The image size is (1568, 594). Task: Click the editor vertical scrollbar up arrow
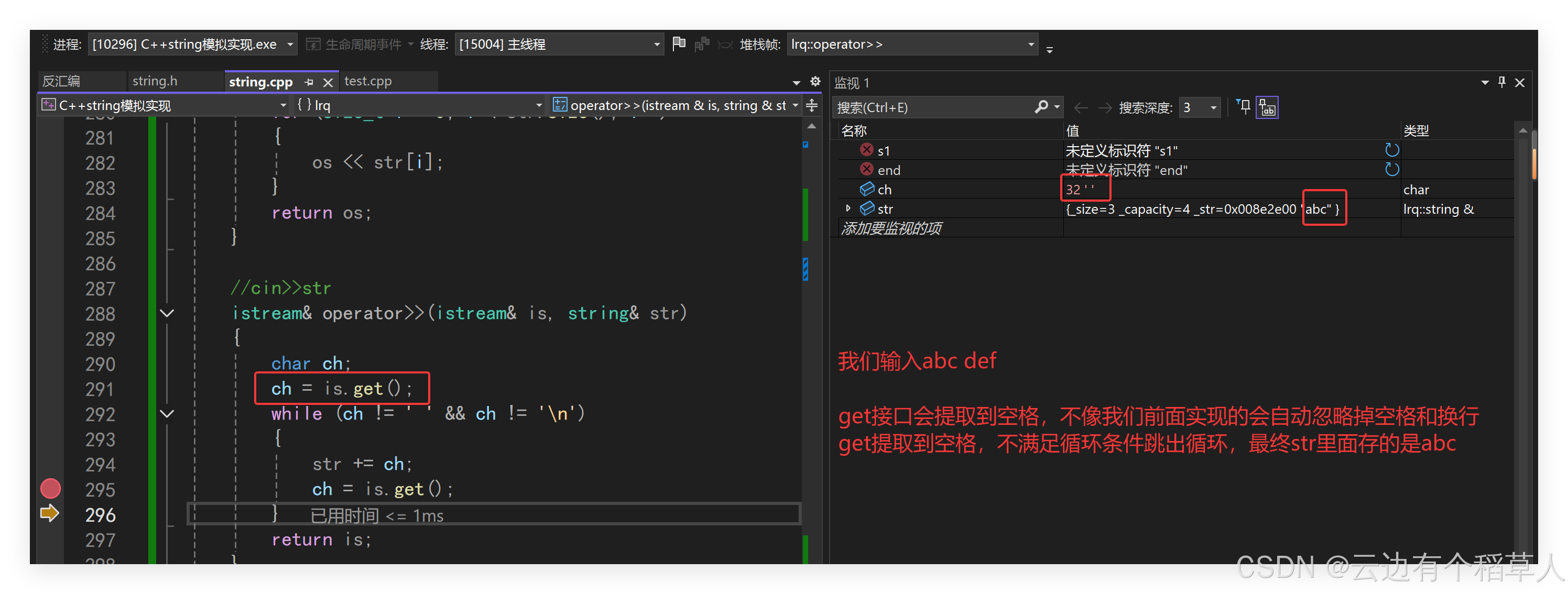click(811, 127)
